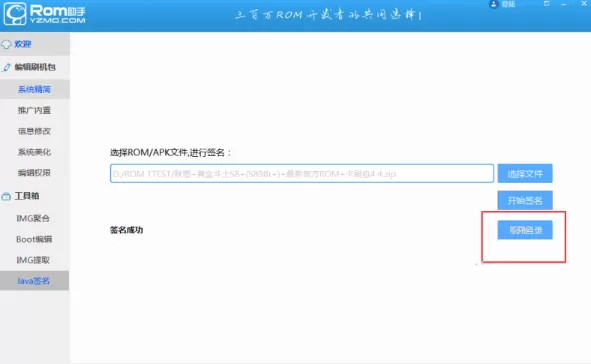Click the title-bar slogan about ROM developers
The width and height of the screenshot is (591, 364).
click(328, 15)
